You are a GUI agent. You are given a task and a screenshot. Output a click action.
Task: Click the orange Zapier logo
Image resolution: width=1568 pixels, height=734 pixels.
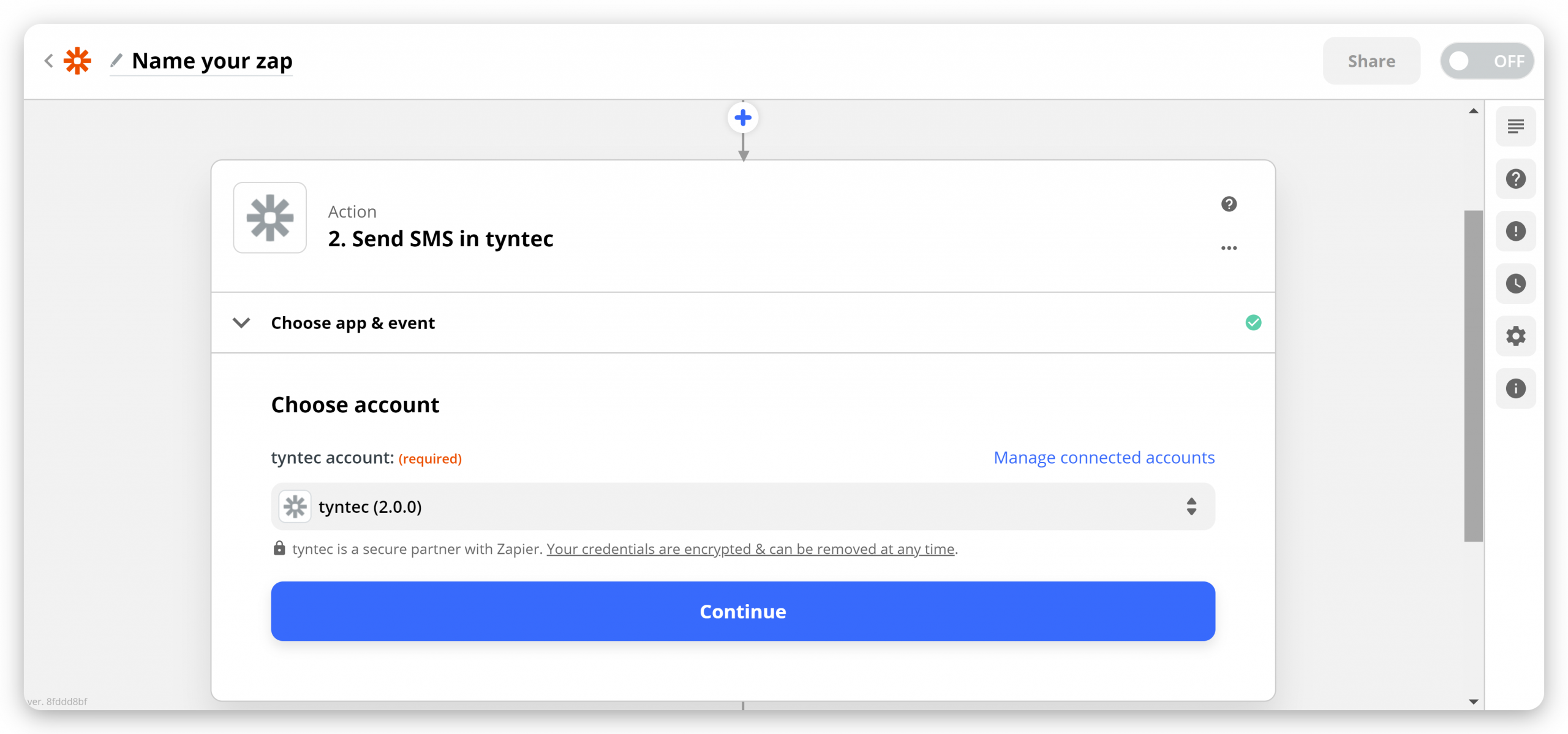tap(78, 61)
